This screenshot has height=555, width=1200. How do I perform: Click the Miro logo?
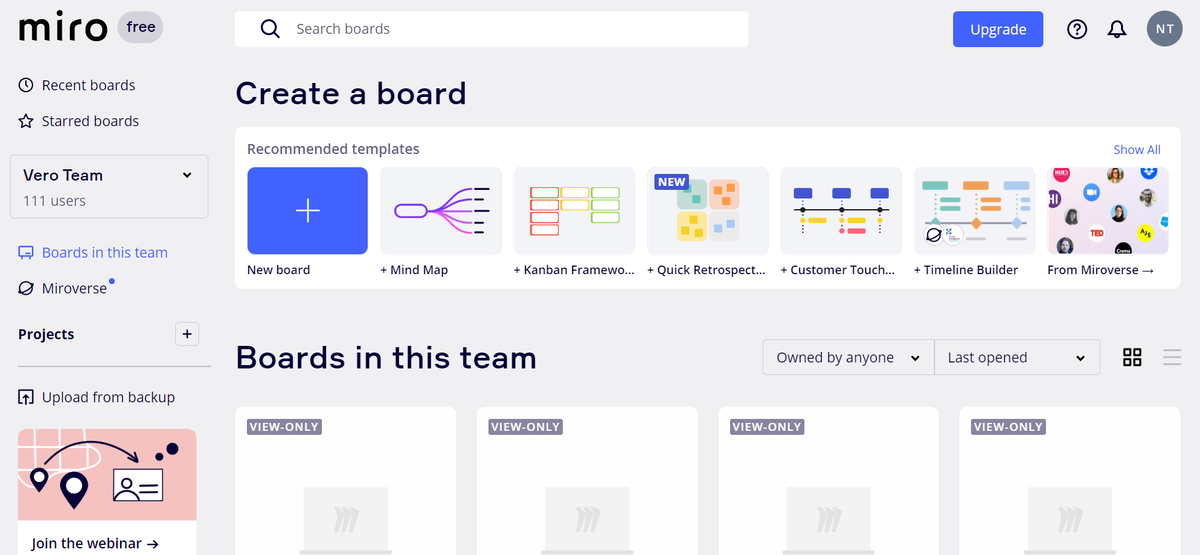[x=62, y=28]
